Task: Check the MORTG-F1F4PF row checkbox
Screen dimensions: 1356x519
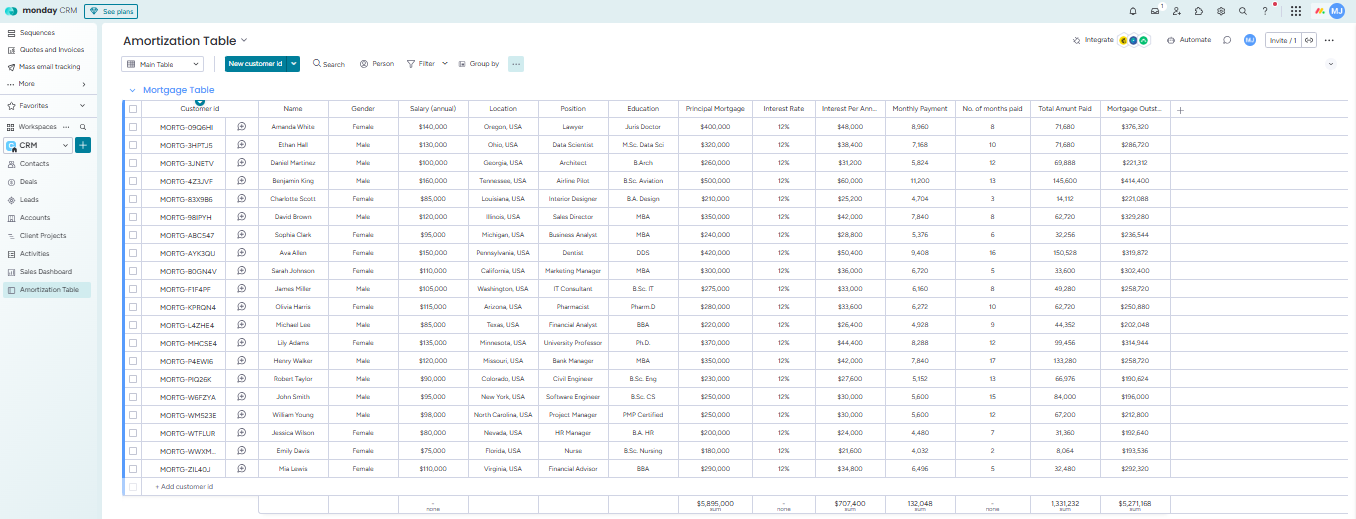Action: (x=133, y=289)
